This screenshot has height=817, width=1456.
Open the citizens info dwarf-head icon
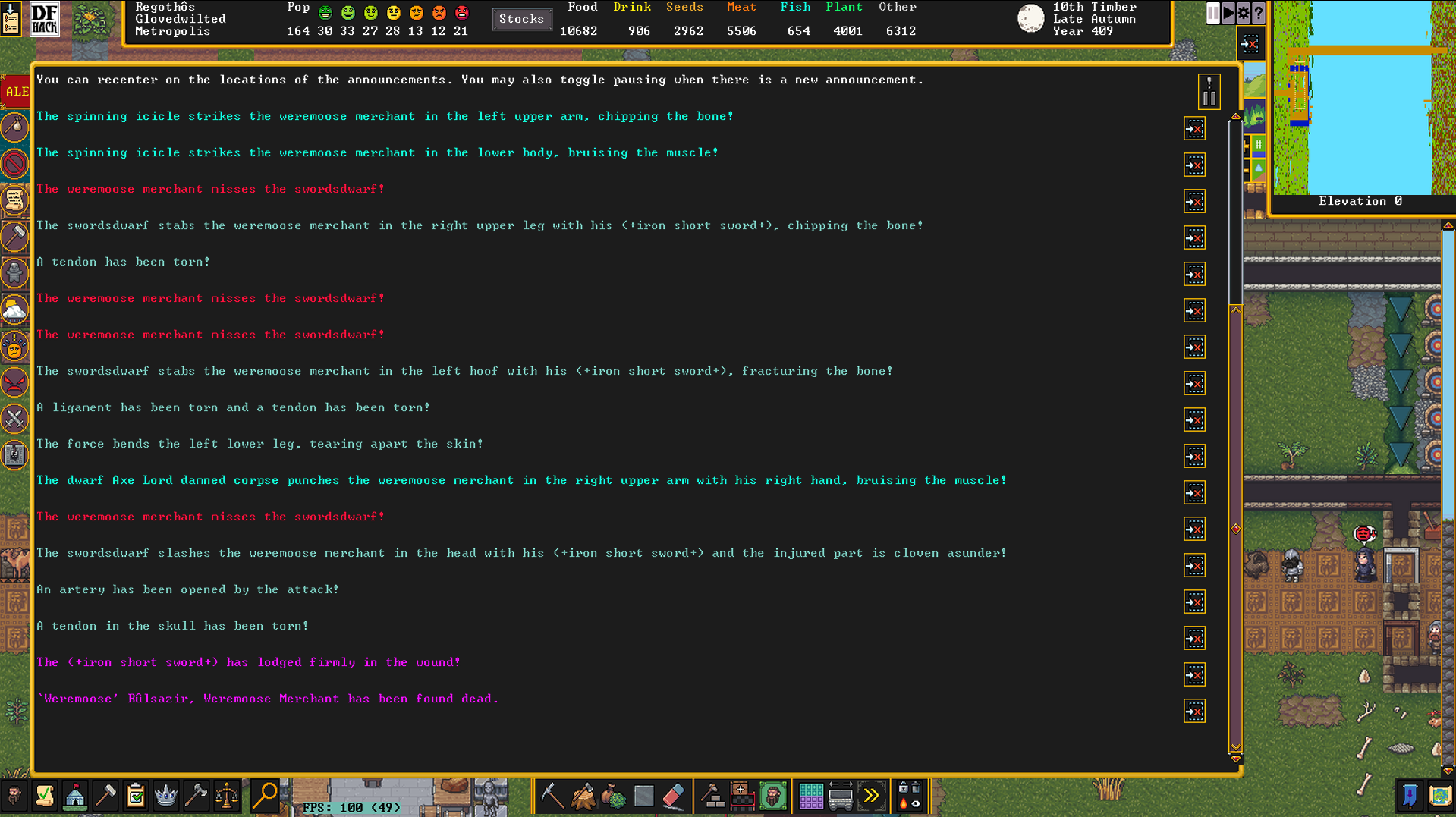14,796
